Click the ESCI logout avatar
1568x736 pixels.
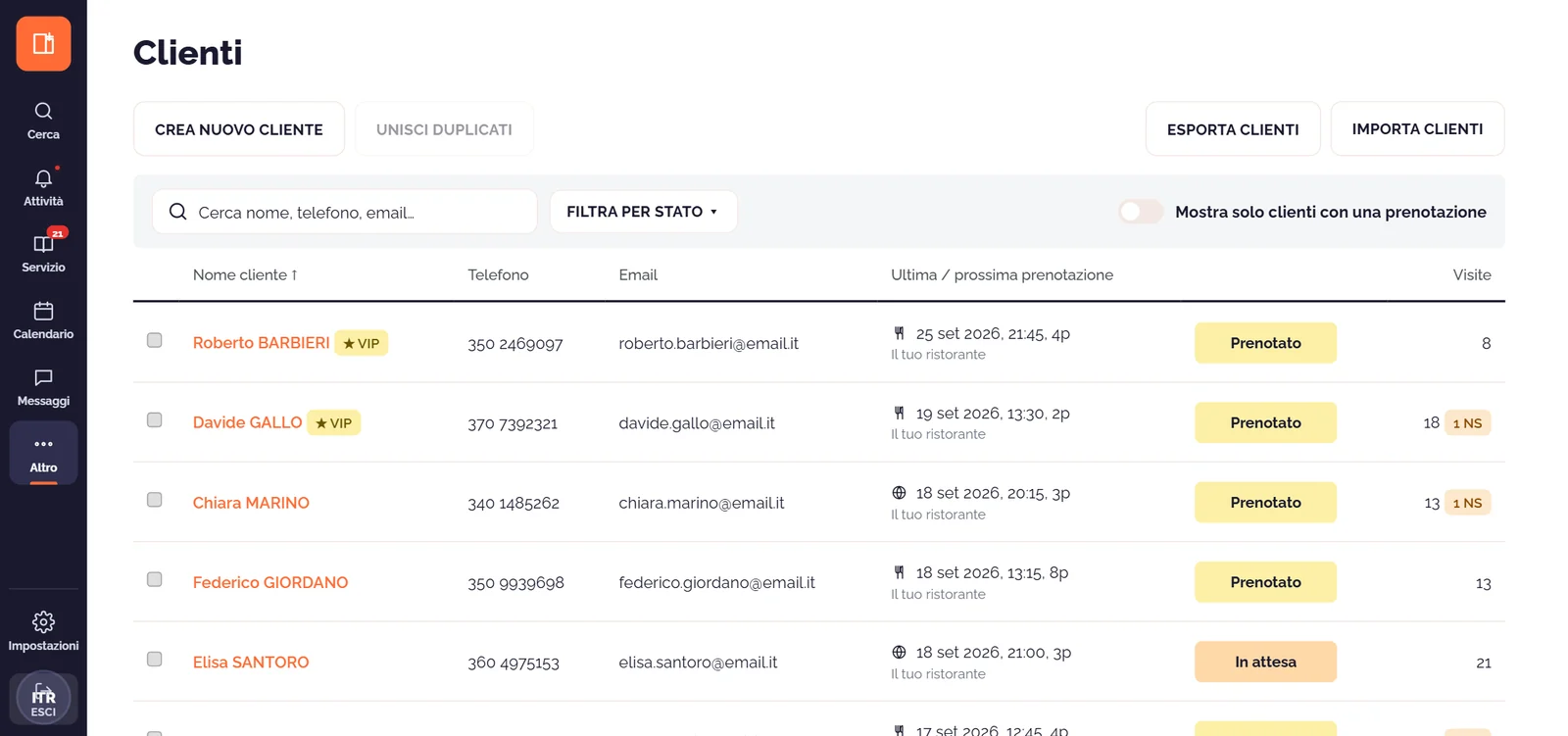pos(43,699)
